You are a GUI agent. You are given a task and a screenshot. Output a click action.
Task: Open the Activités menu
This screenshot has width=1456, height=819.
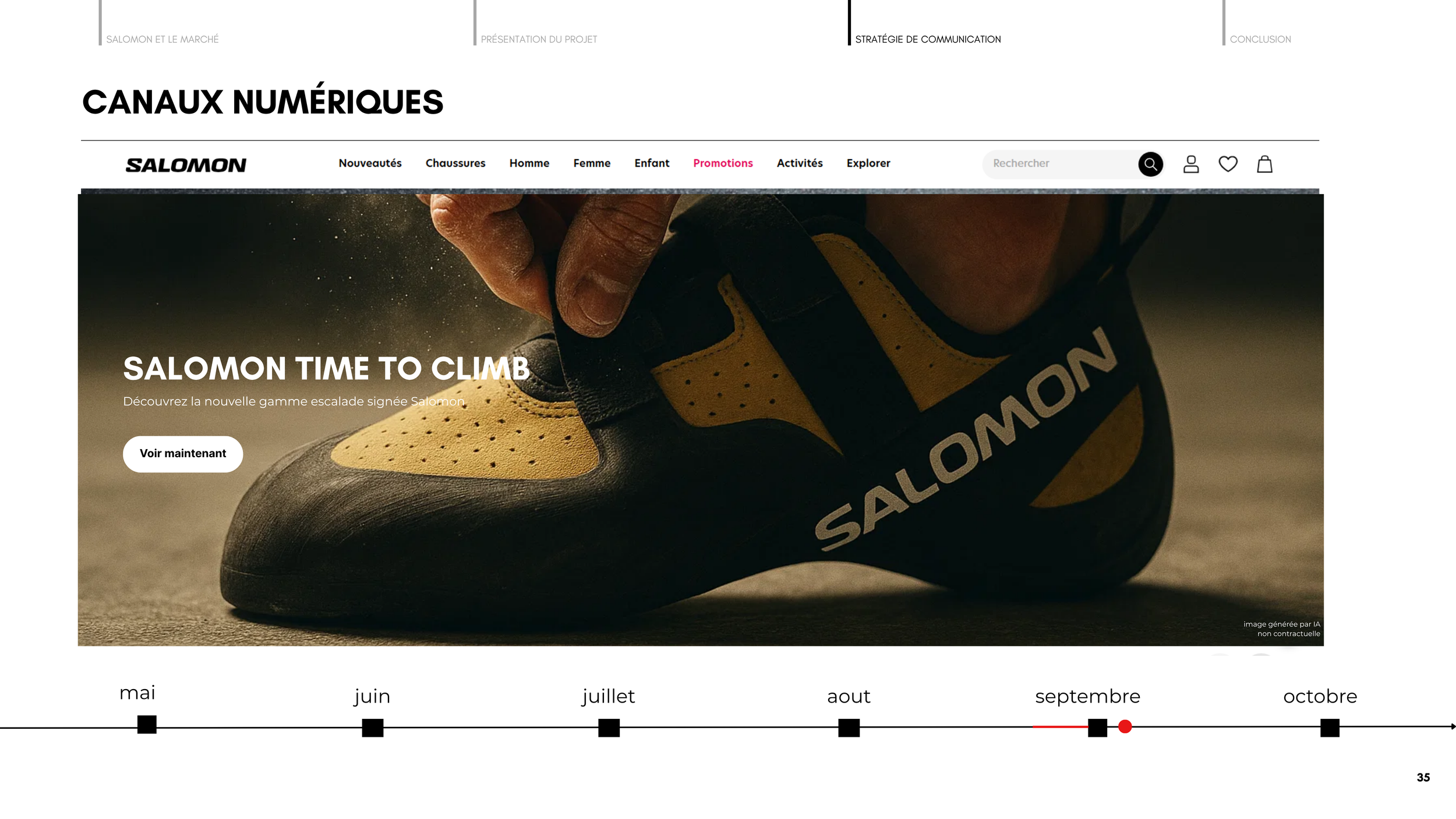(800, 163)
